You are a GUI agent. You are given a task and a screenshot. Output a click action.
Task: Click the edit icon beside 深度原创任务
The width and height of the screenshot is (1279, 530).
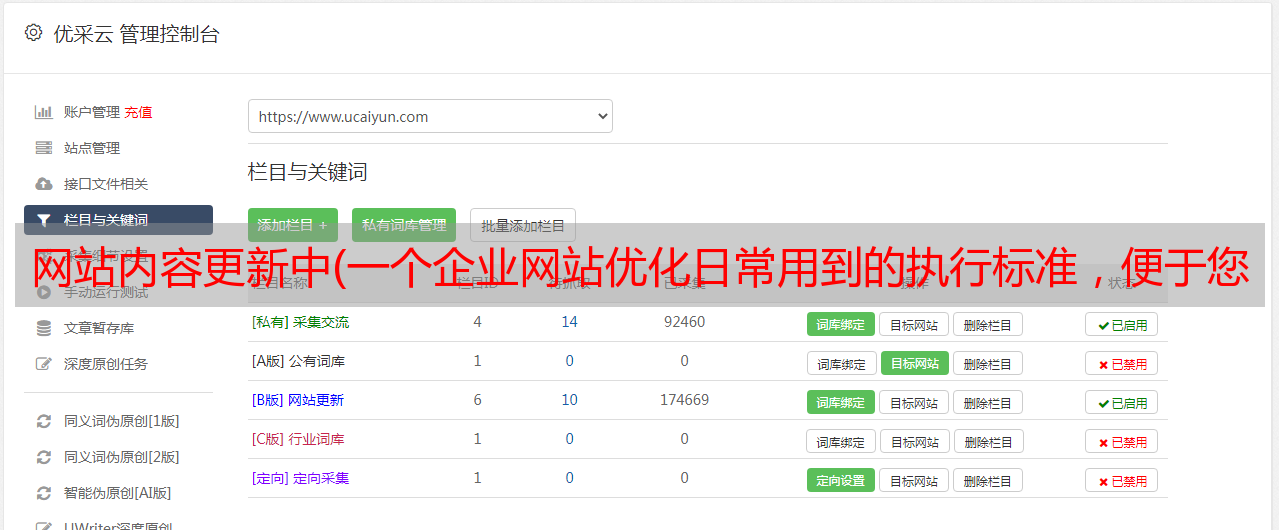click(x=43, y=364)
